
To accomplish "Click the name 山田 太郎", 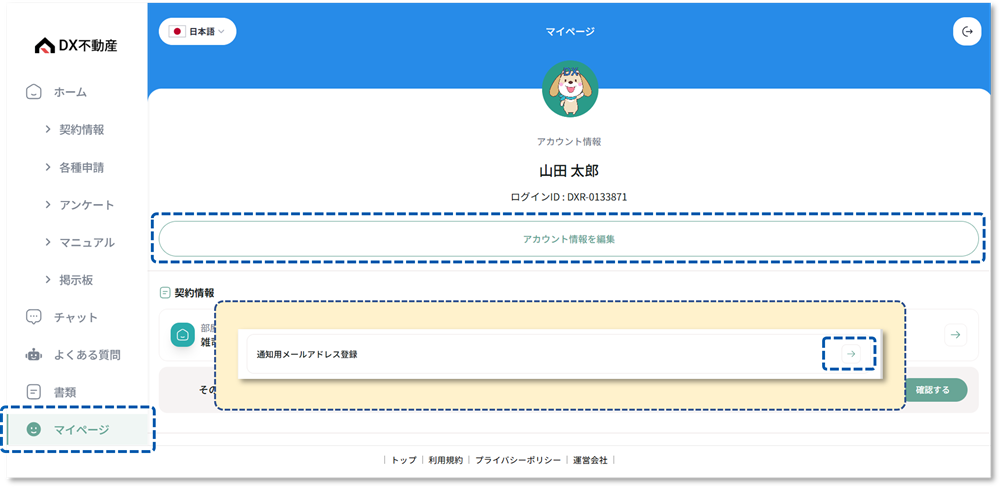I will coord(569,171).
